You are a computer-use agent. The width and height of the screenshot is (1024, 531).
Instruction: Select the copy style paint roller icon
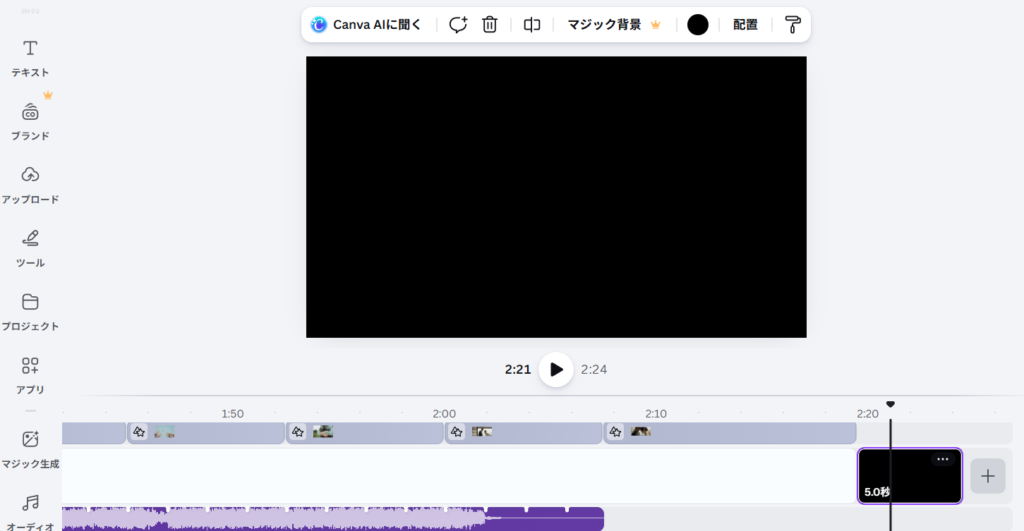(x=792, y=25)
